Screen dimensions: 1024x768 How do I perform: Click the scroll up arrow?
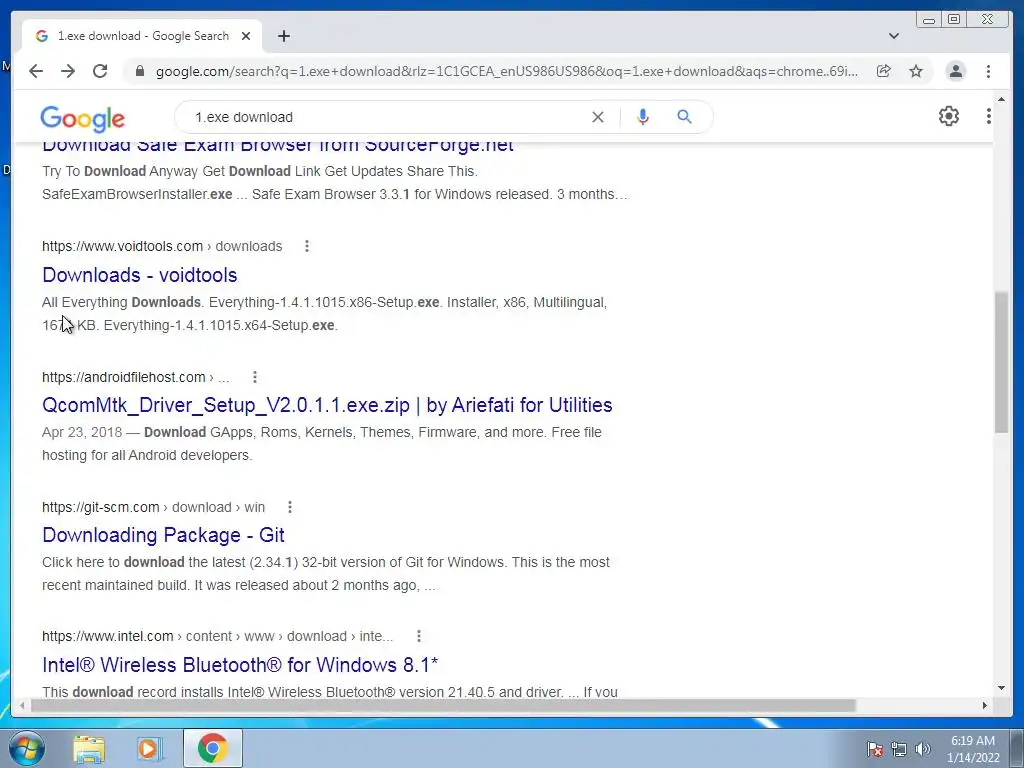[x=1001, y=99]
